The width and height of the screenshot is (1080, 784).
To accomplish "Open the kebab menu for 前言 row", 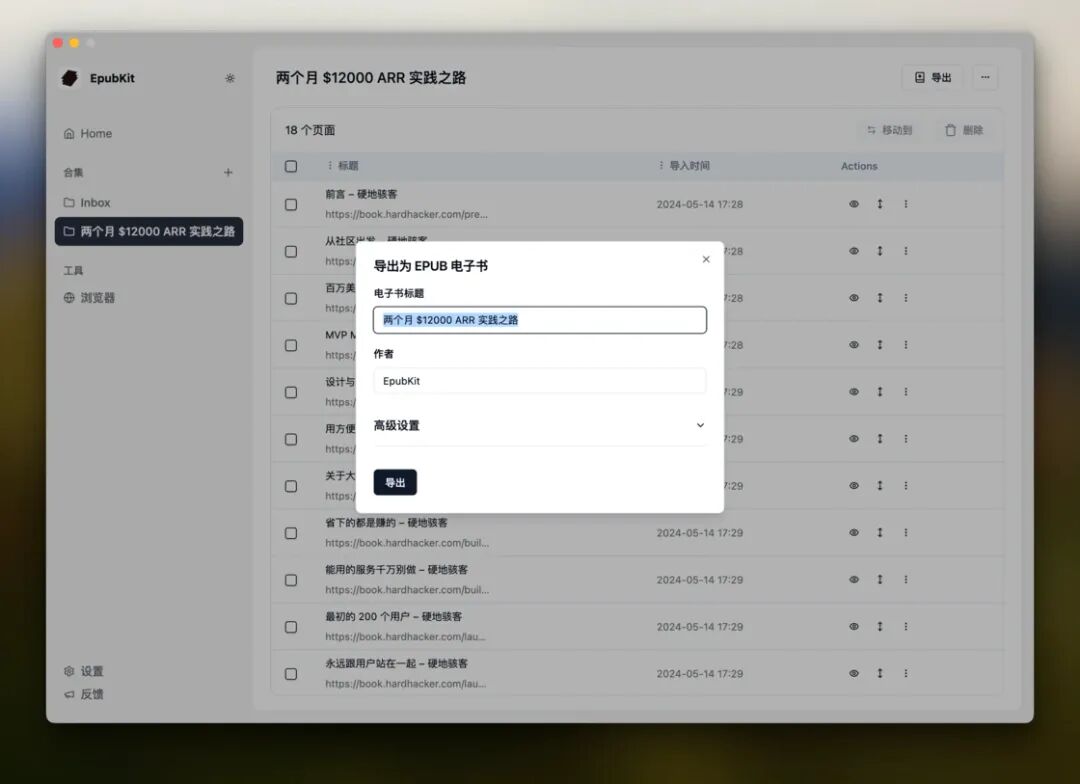I will 906,204.
